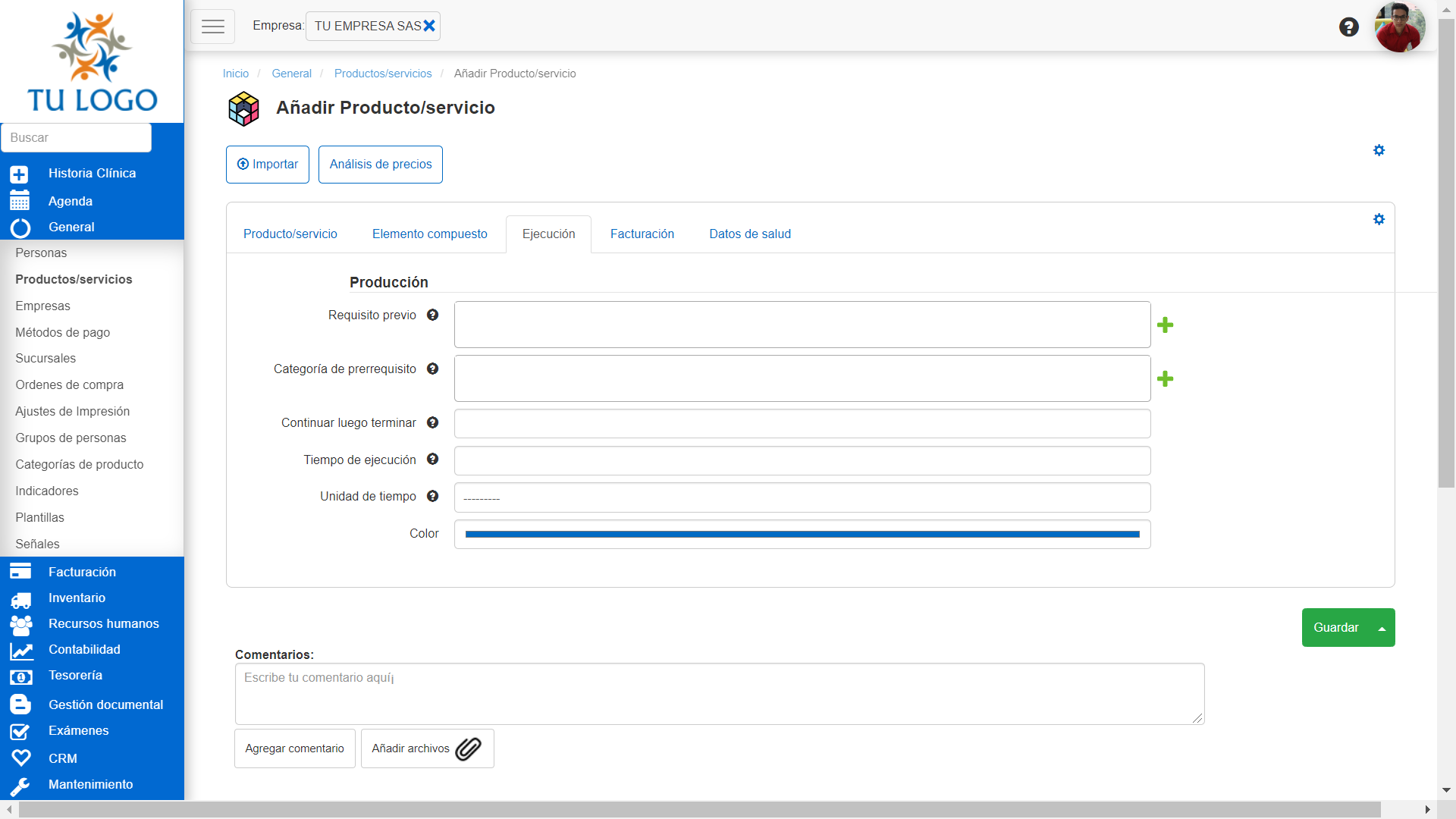Viewport: 1456px width, 819px height.
Task: Click the green plus next to Categoría de prerrequisito
Action: click(x=1165, y=379)
